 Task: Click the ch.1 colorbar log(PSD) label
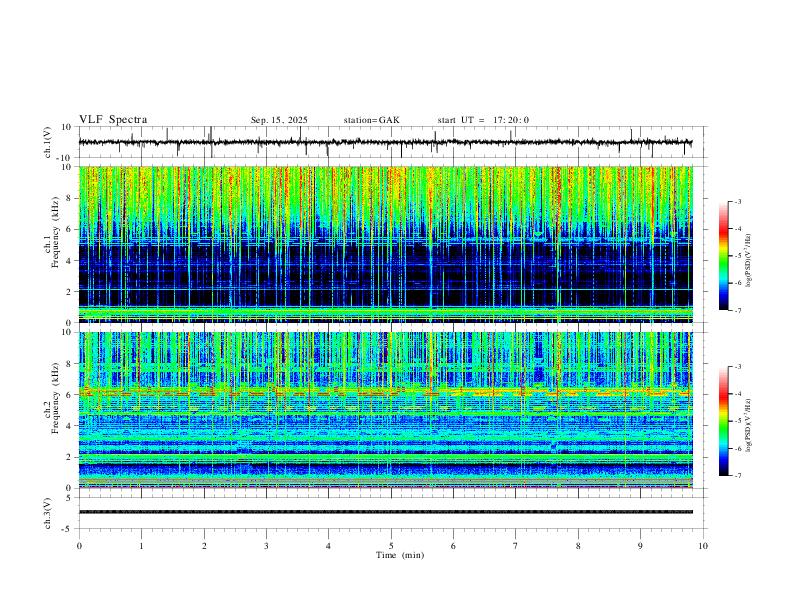tap(749, 261)
